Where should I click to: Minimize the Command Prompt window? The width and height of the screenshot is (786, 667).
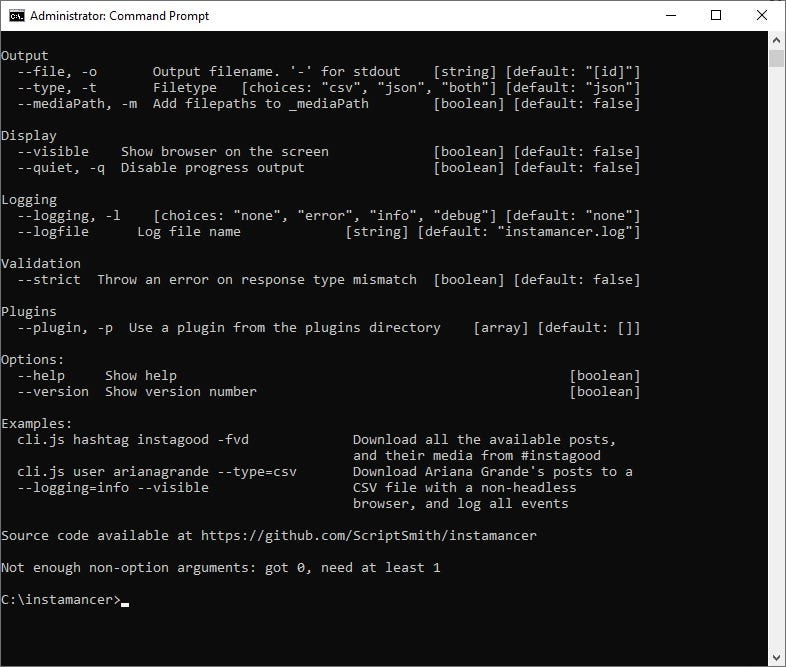tap(671, 16)
